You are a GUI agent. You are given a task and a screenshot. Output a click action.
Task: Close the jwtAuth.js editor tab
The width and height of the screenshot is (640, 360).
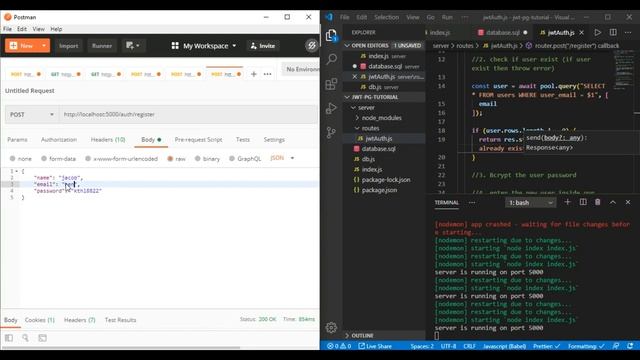[582, 32]
